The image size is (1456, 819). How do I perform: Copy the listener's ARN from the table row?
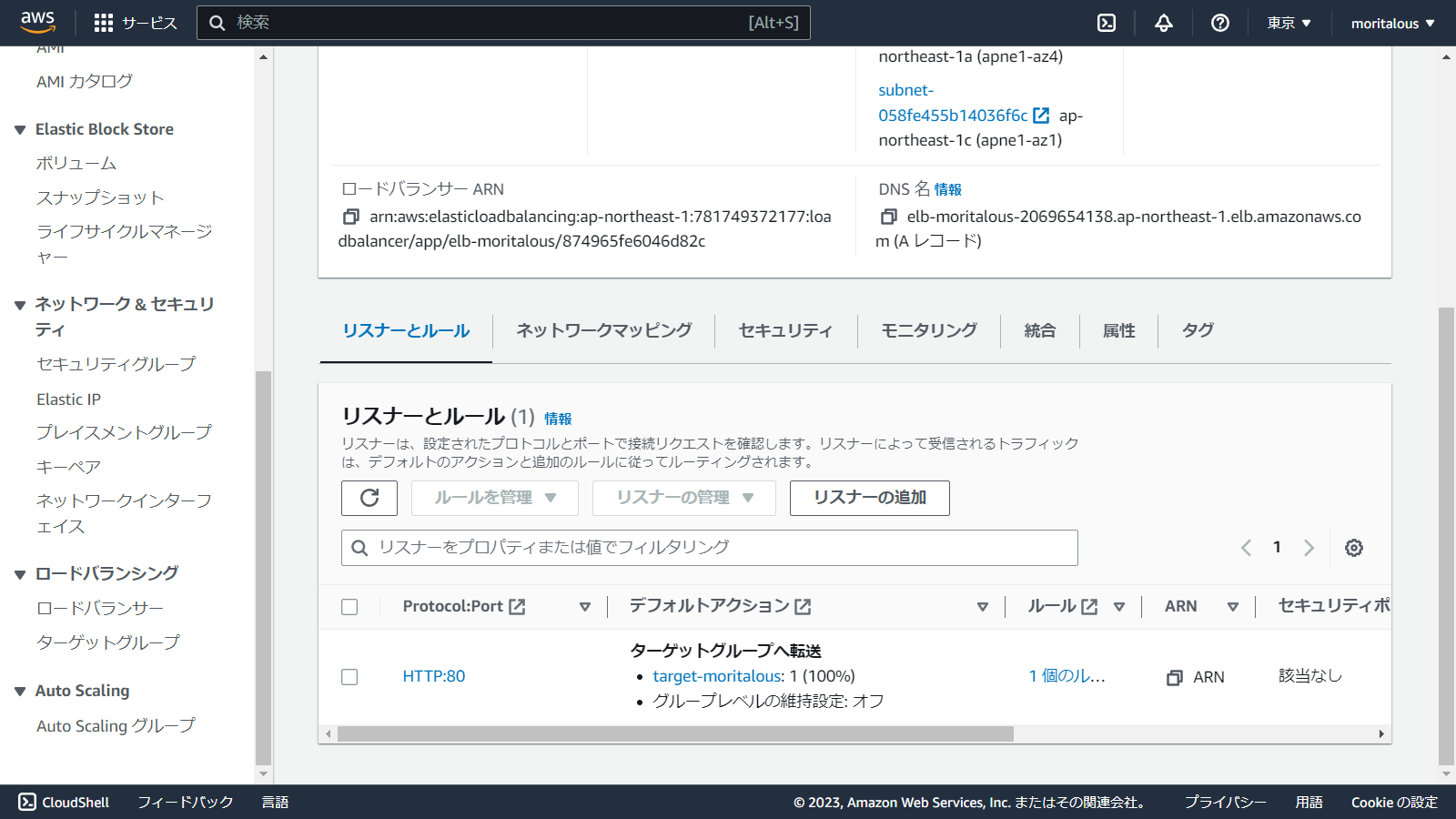click(1173, 676)
